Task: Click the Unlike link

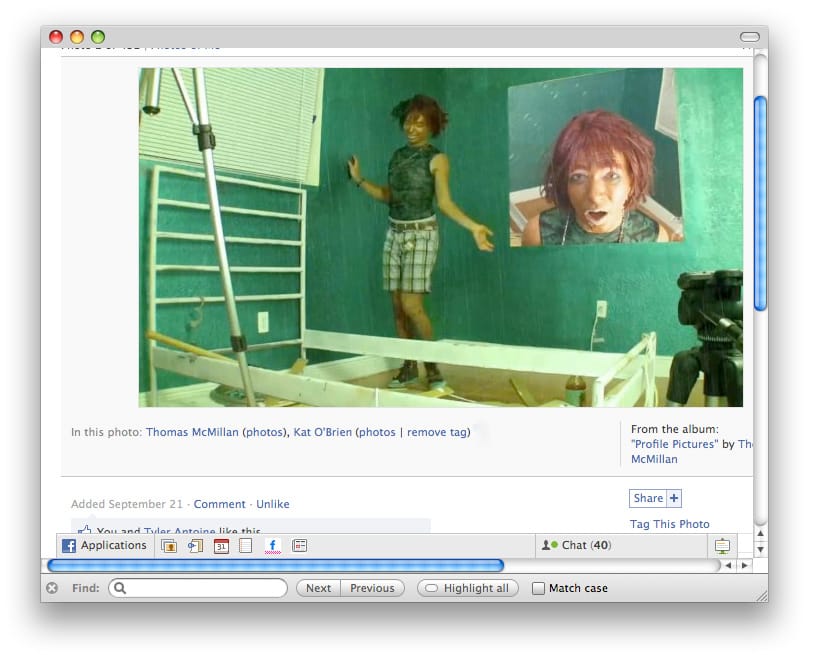Action: (x=273, y=504)
